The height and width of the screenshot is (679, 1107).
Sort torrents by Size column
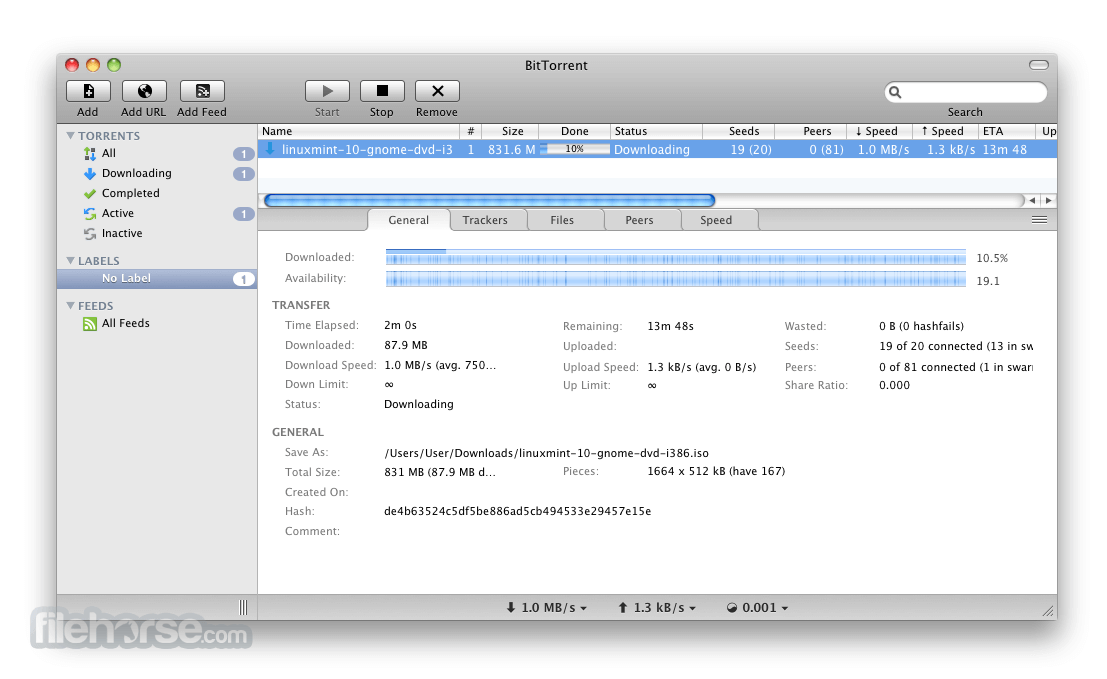510,131
